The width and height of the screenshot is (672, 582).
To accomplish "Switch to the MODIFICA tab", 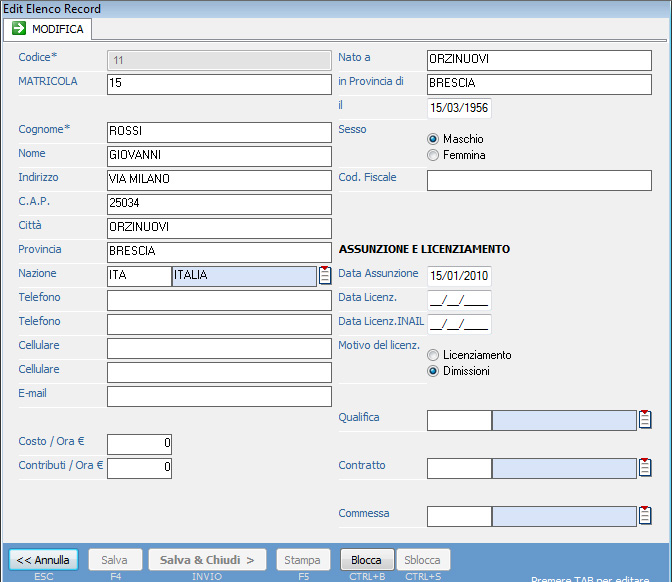I will coord(49,29).
